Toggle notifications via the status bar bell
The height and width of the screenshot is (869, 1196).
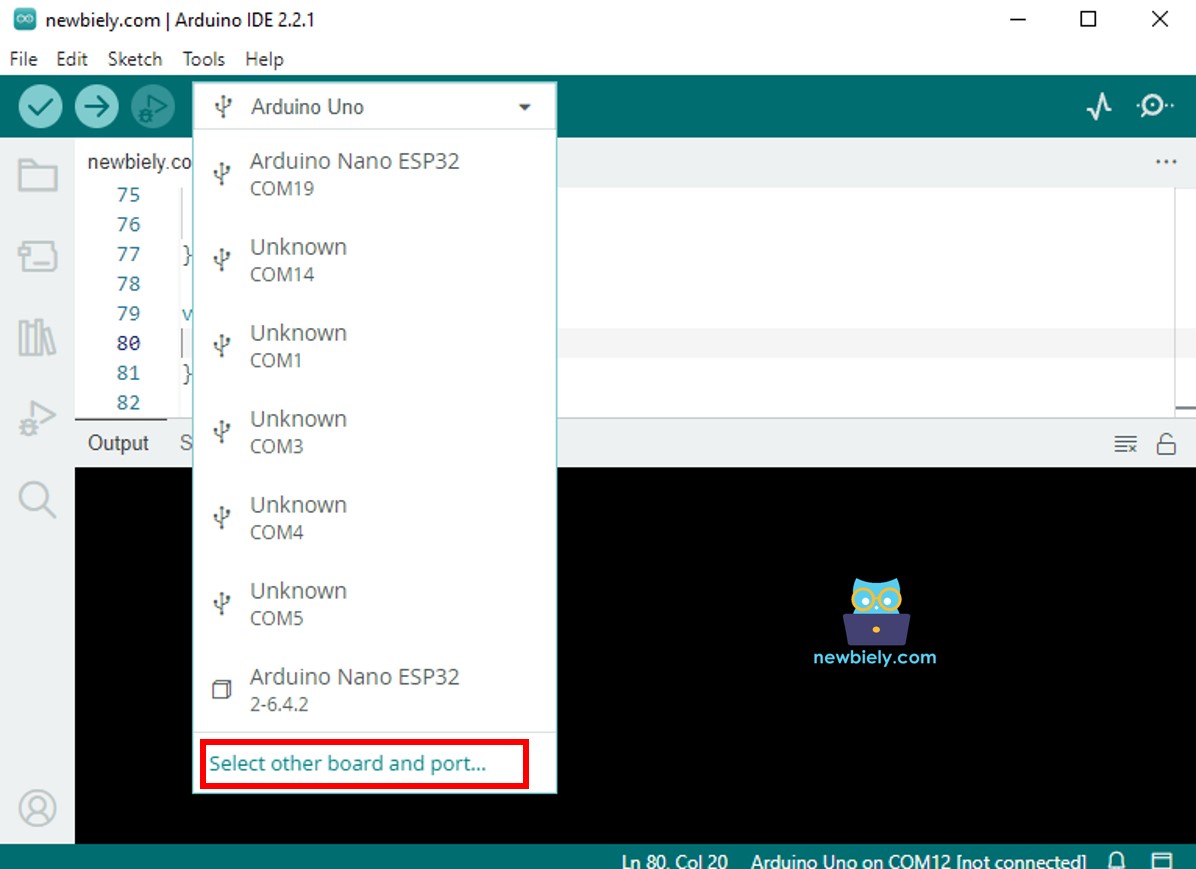coord(1115,859)
